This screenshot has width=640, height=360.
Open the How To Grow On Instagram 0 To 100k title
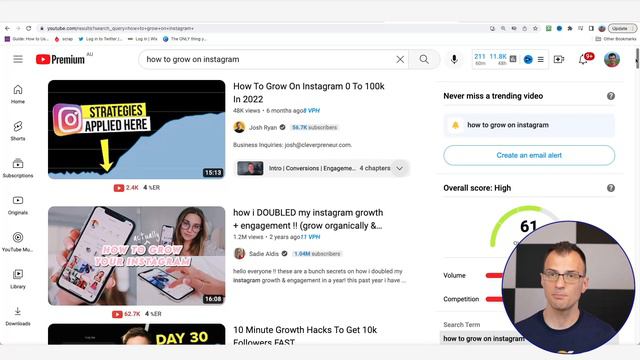[x=309, y=93]
